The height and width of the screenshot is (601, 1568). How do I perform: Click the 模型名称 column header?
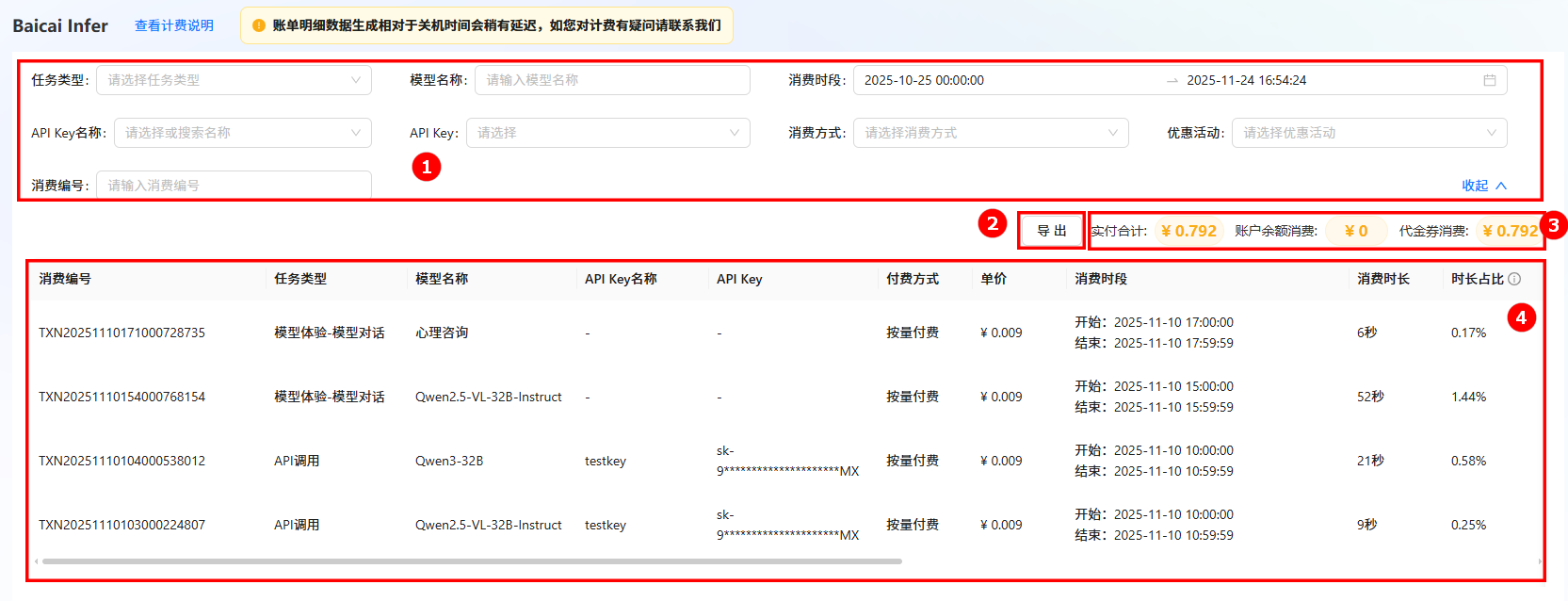[x=442, y=279]
